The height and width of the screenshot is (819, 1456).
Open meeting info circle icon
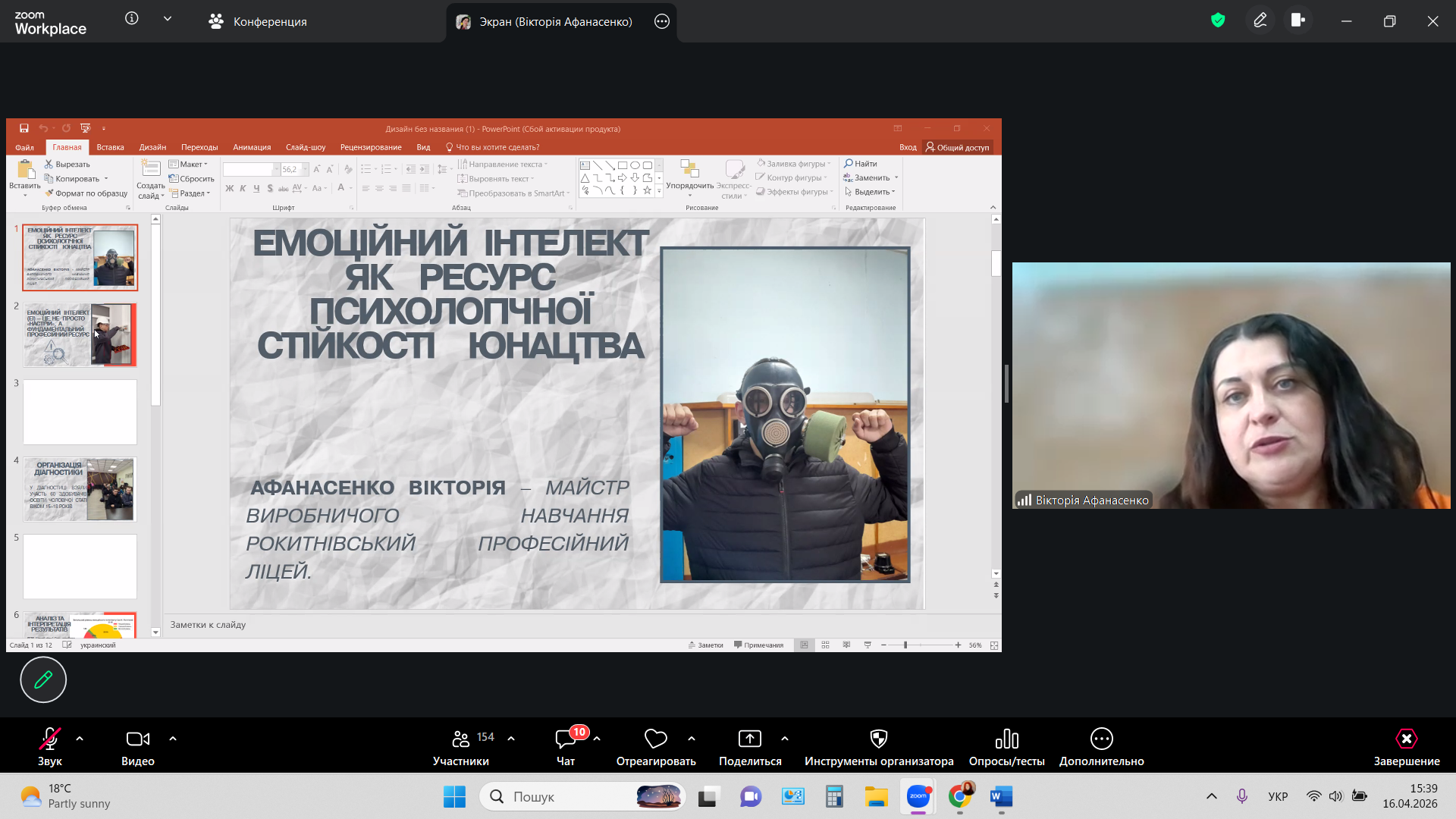(x=132, y=18)
